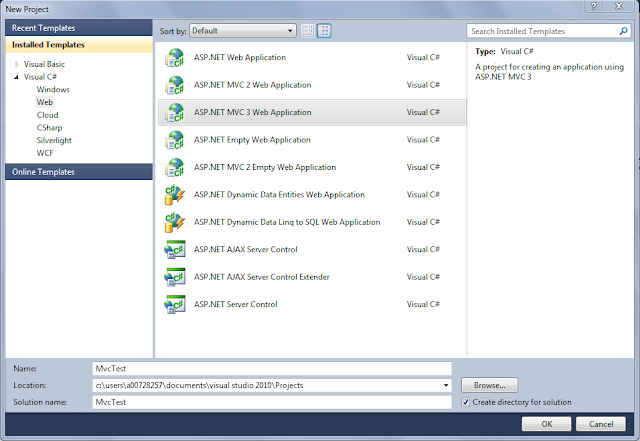Click the ASP.NET Web Application template icon

pyautogui.click(x=175, y=58)
